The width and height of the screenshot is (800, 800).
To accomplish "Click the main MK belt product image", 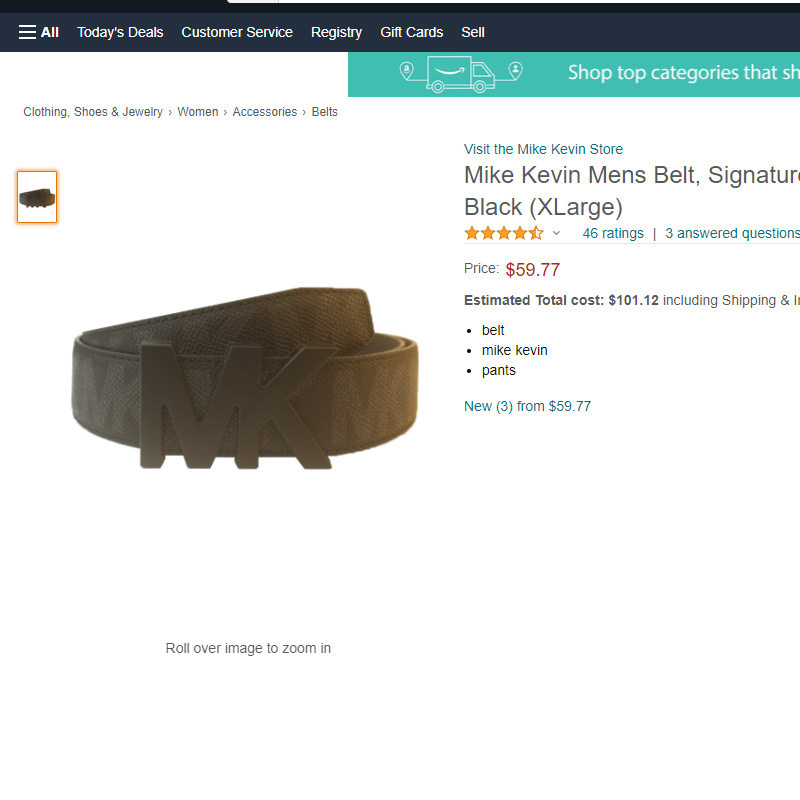I will point(246,380).
